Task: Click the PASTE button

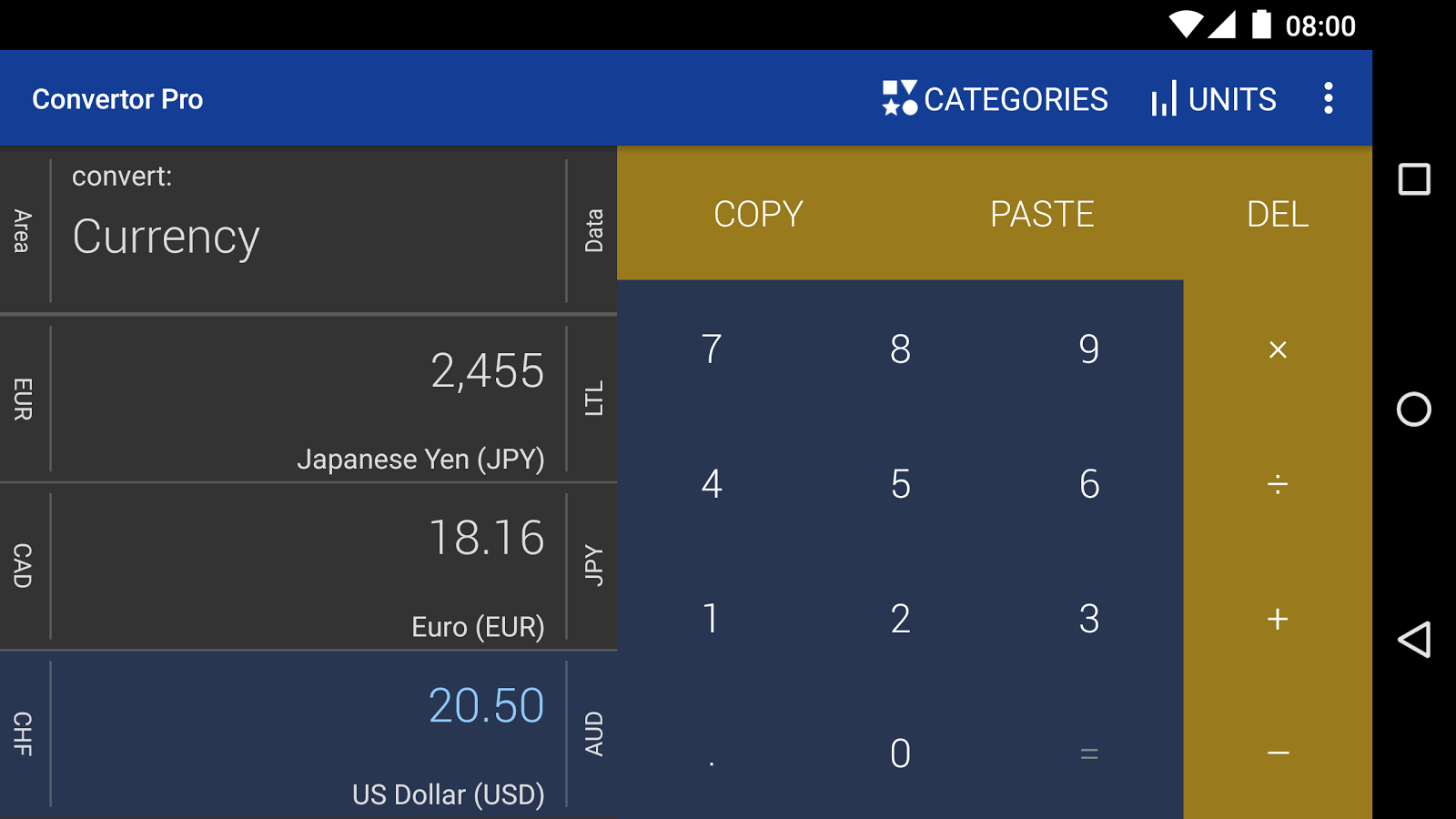Action: 1042,215
